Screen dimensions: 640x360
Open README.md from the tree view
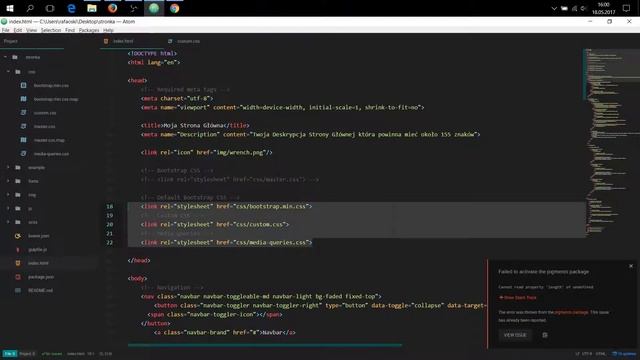click(x=40, y=291)
